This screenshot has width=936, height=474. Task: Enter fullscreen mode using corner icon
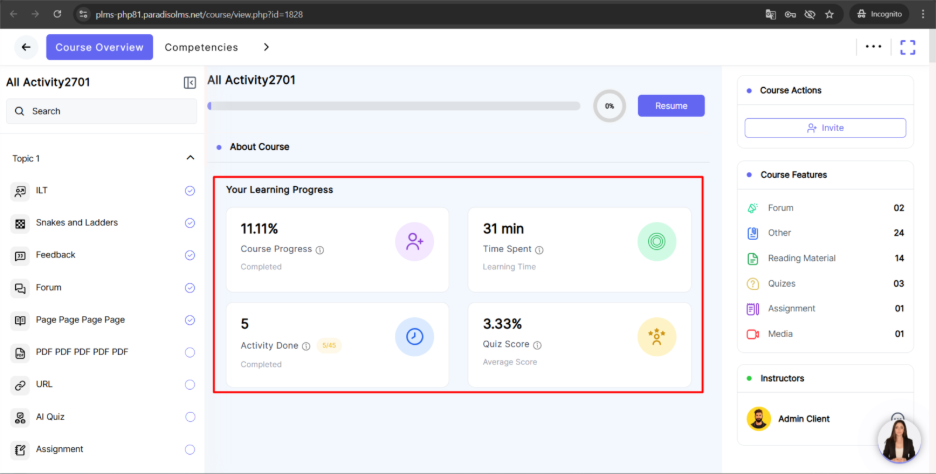(907, 47)
